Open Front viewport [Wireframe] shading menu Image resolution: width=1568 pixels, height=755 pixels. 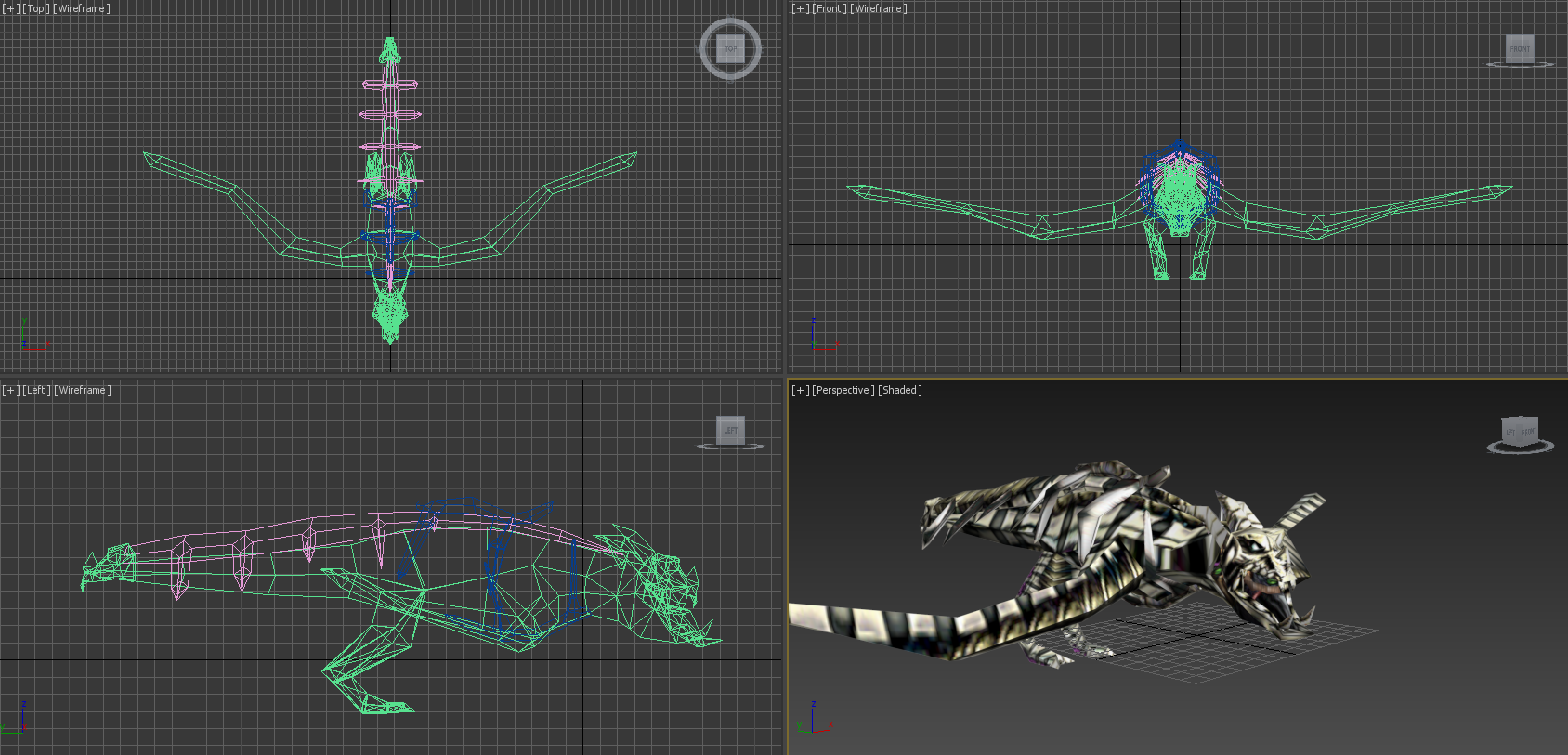click(879, 8)
